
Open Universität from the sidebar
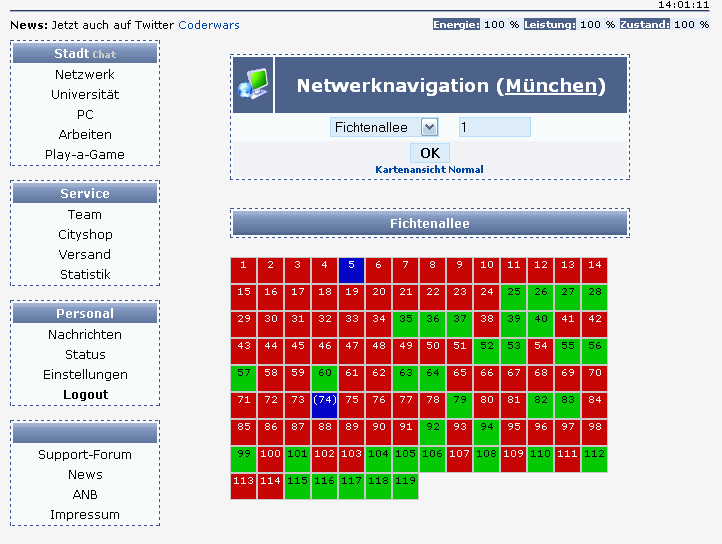(x=85, y=94)
